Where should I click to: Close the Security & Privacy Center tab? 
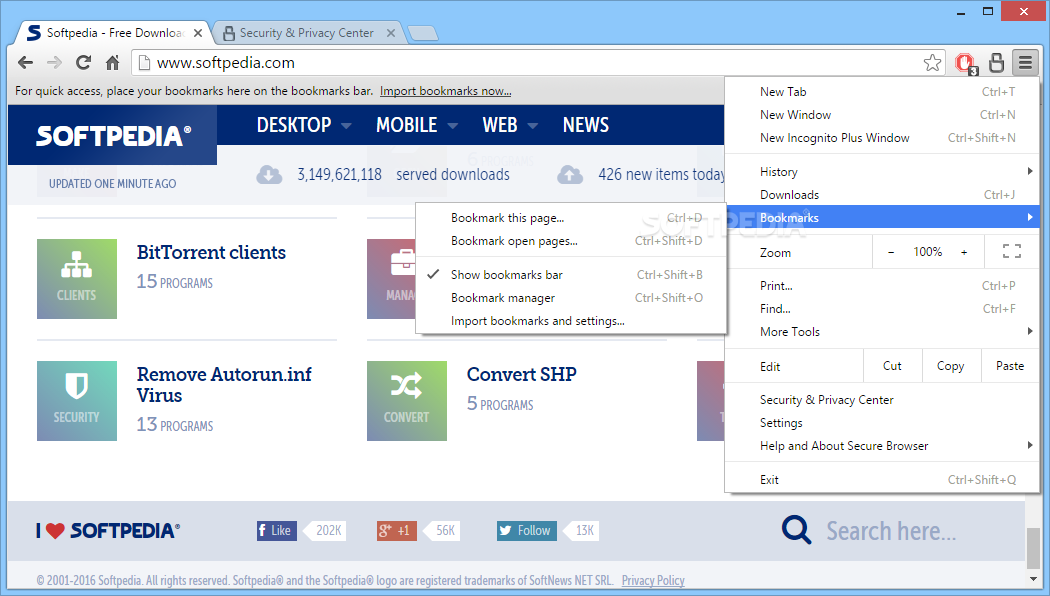(x=391, y=33)
